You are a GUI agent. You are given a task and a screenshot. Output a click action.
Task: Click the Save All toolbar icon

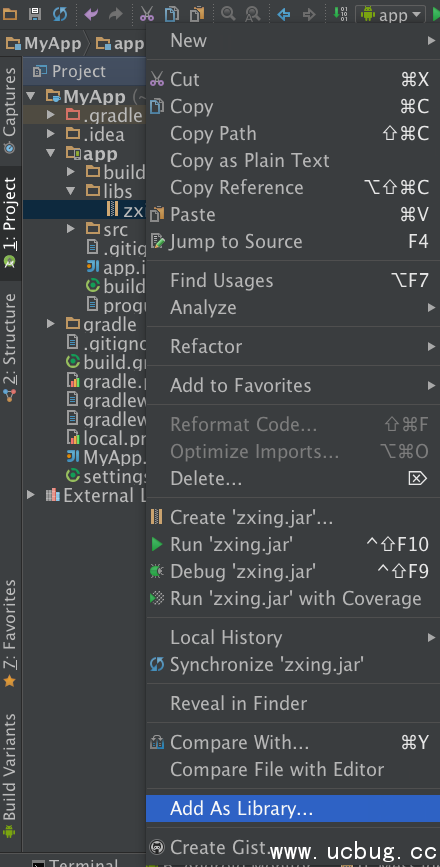pos(35,14)
